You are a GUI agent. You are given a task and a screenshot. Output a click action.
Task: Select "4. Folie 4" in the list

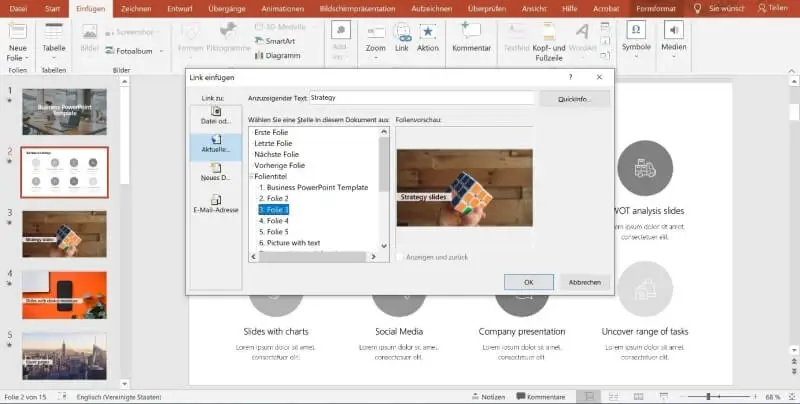[x=275, y=220]
